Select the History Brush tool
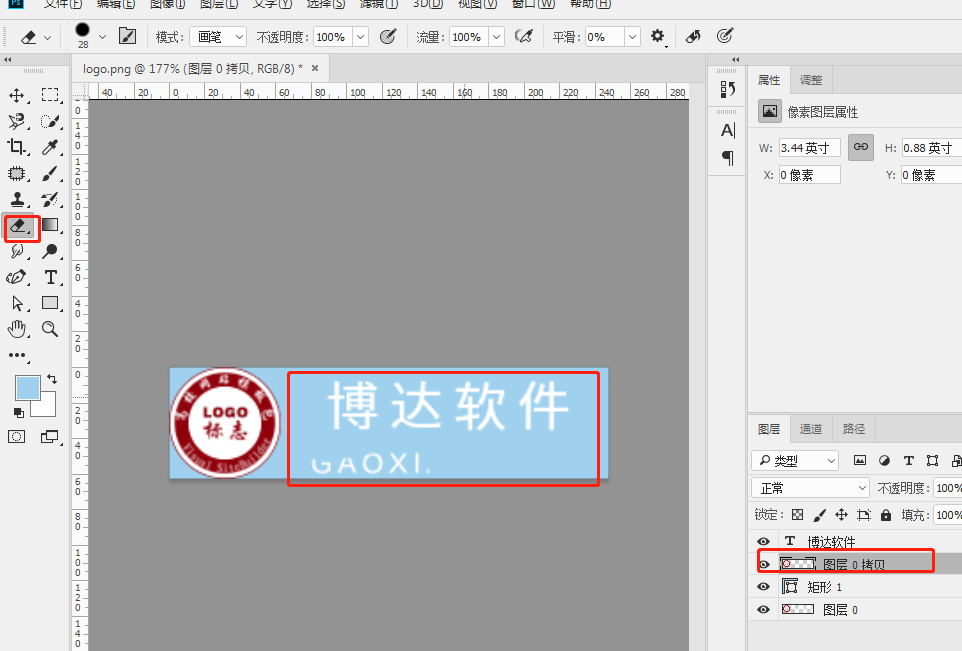Image resolution: width=962 pixels, height=651 pixels. [x=50, y=199]
